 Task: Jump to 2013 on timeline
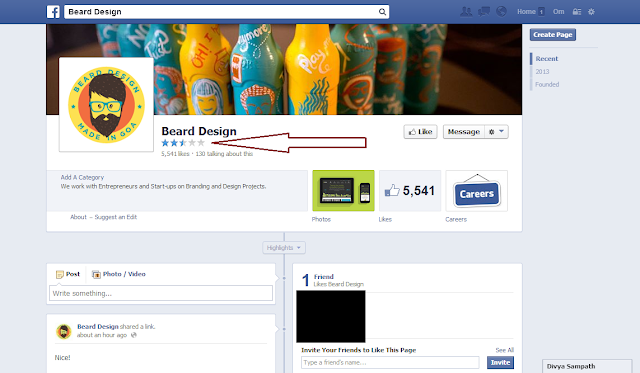click(542, 71)
